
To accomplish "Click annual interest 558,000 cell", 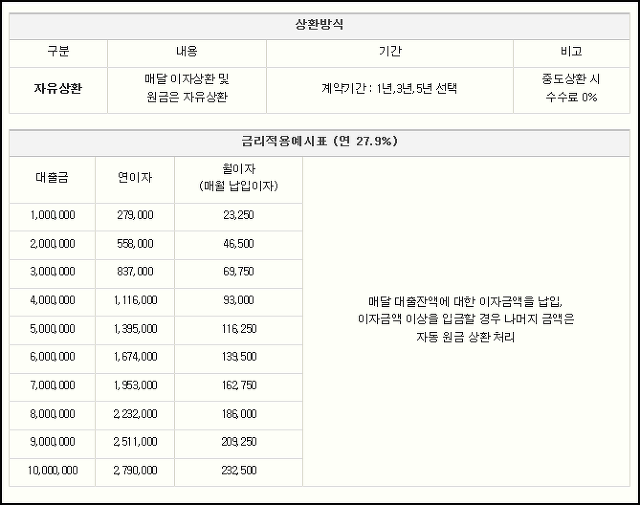I will point(135,245).
